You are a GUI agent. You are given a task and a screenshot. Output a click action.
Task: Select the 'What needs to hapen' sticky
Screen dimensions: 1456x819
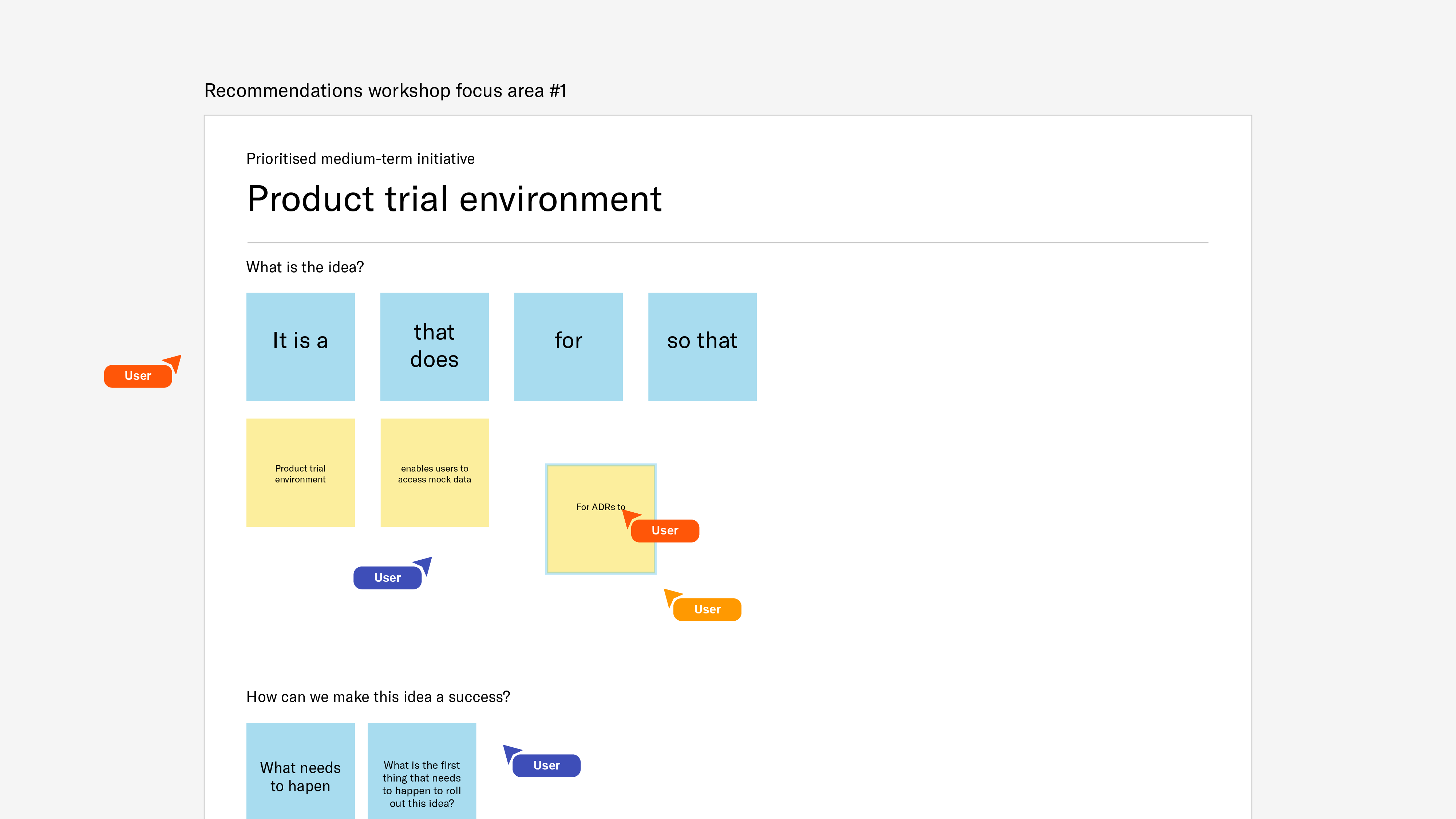[x=300, y=774]
